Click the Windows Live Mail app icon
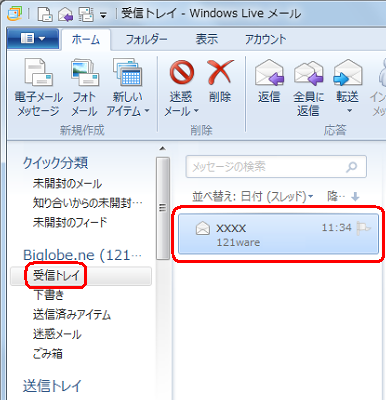 pyautogui.click(x=14, y=13)
